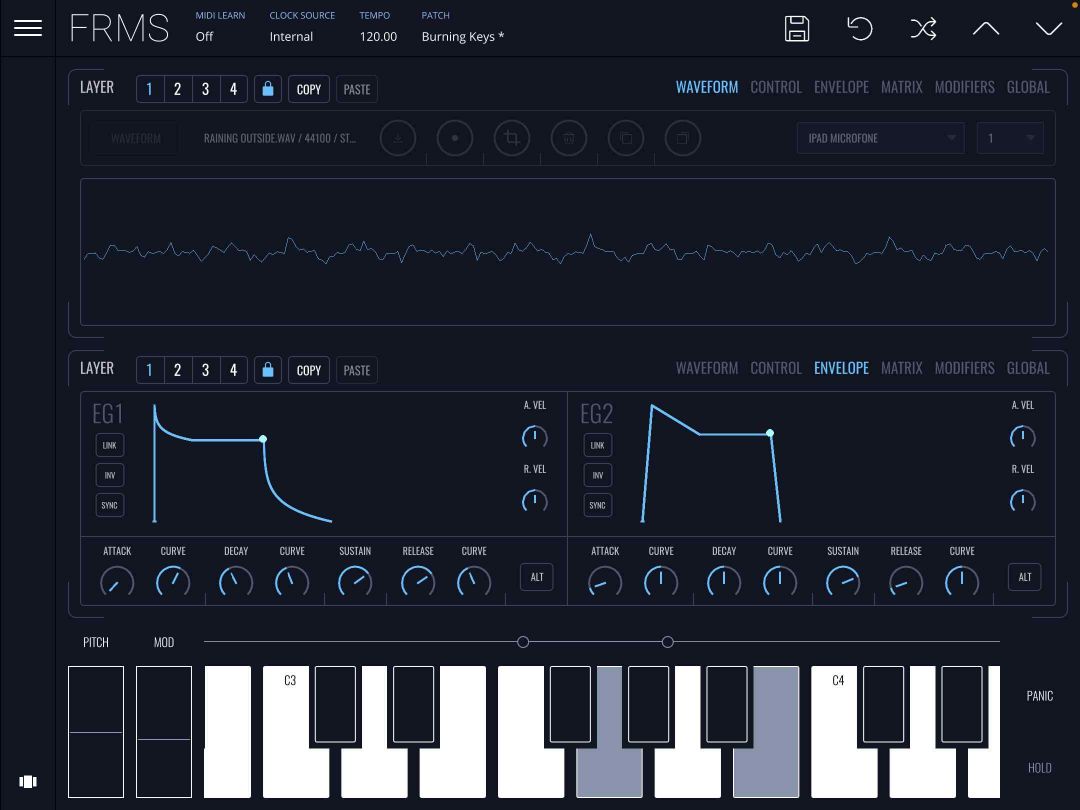This screenshot has height=810, width=1080.
Task: Click the PANIC button
Action: pos(1040,695)
